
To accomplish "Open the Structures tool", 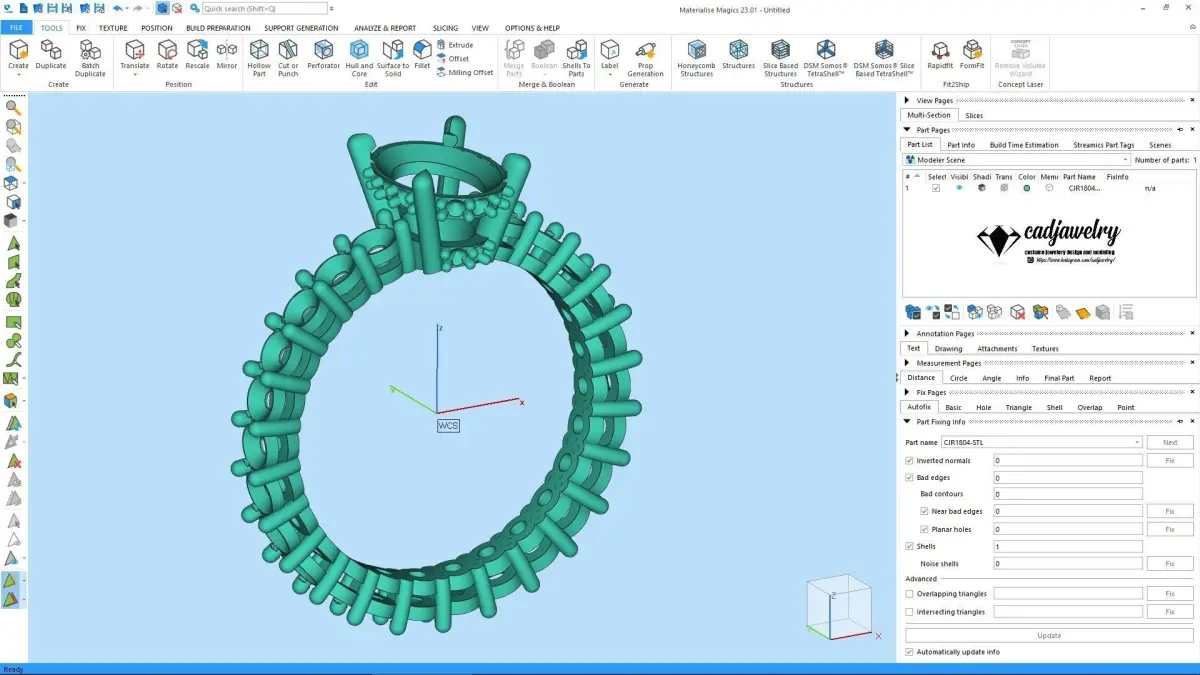I will click(x=738, y=55).
